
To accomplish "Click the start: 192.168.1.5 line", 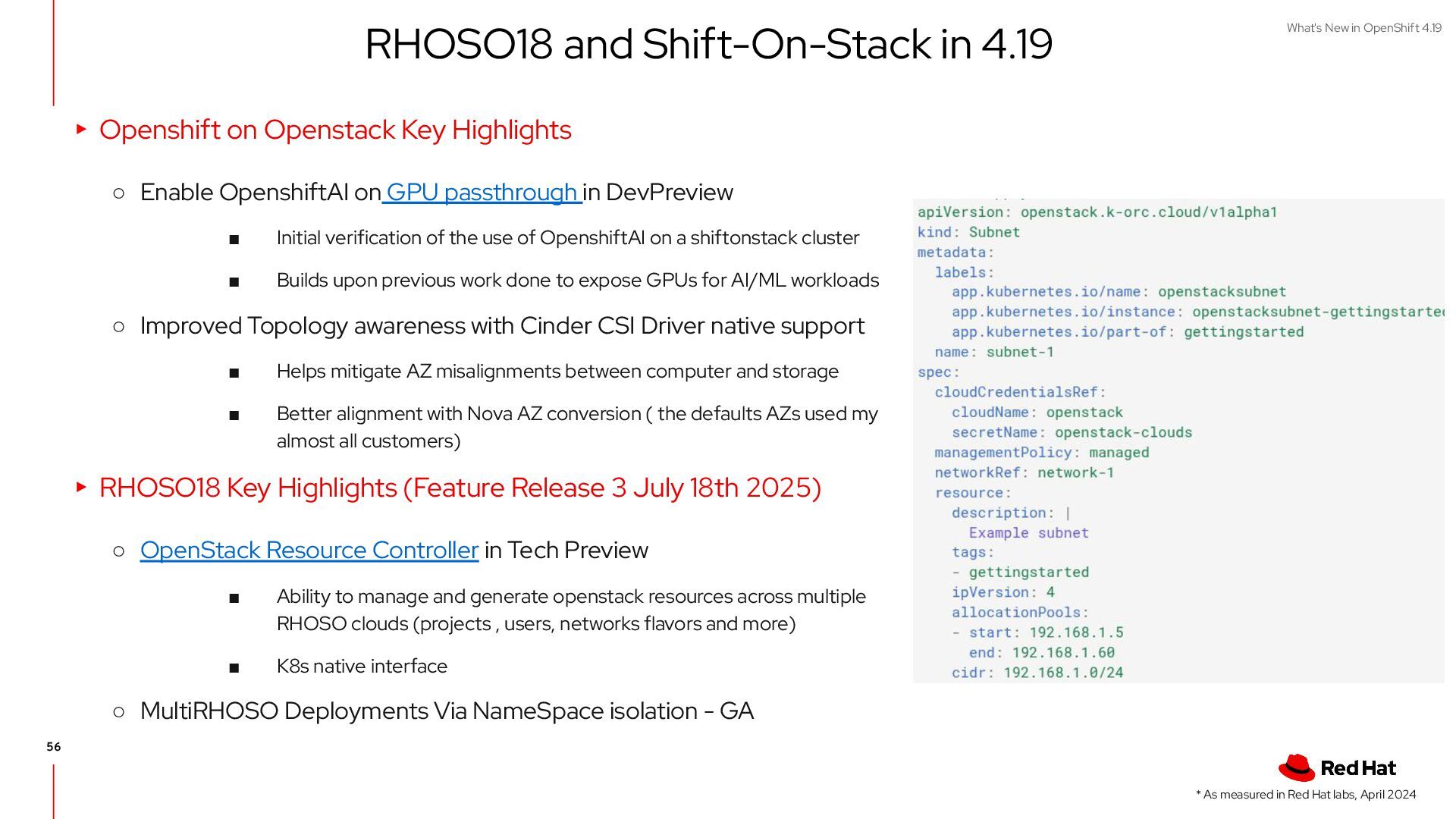I will [1037, 632].
